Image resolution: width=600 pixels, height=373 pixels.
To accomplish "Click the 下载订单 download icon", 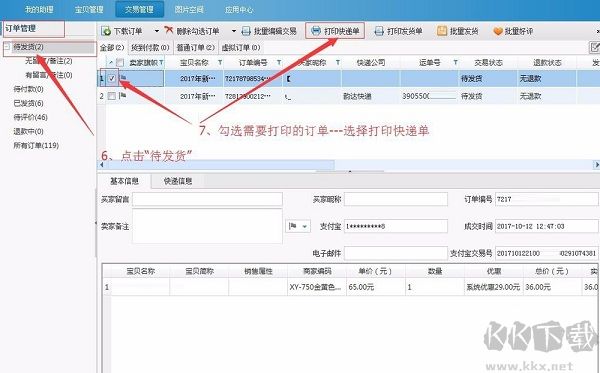I will [106, 31].
